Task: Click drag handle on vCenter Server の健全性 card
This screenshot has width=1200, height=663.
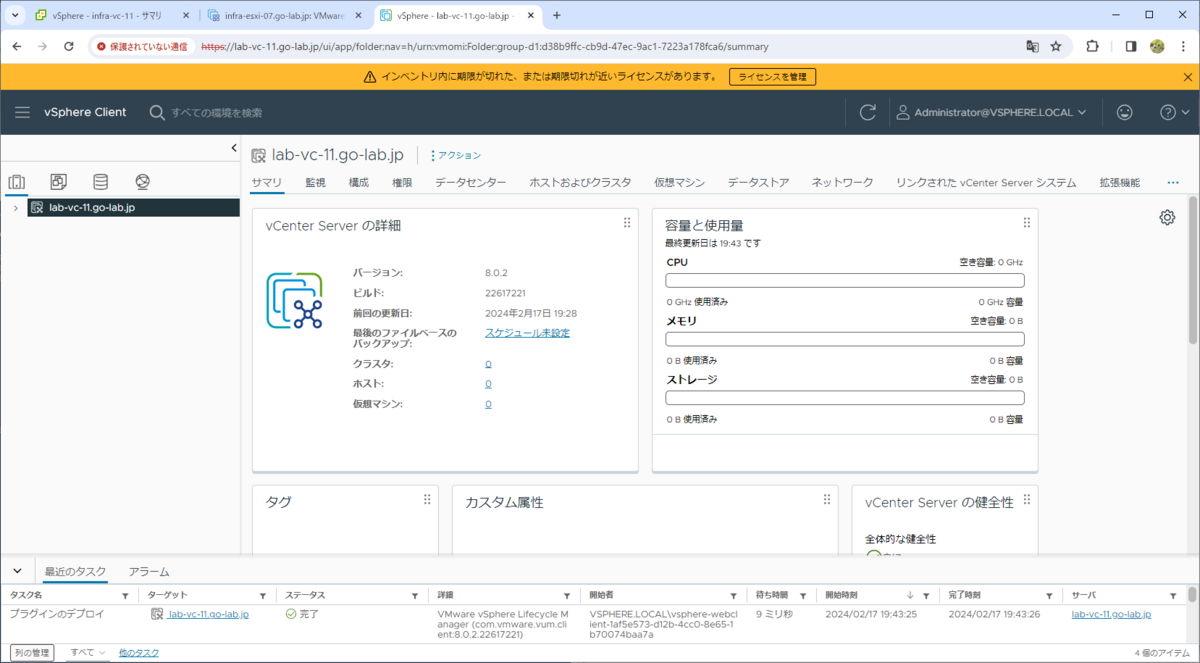Action: [x=1027, y=499]
